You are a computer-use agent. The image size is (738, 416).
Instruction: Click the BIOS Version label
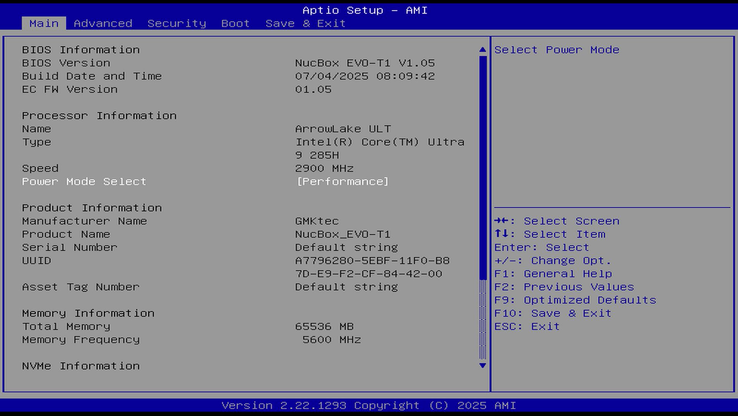coord(66,63)
